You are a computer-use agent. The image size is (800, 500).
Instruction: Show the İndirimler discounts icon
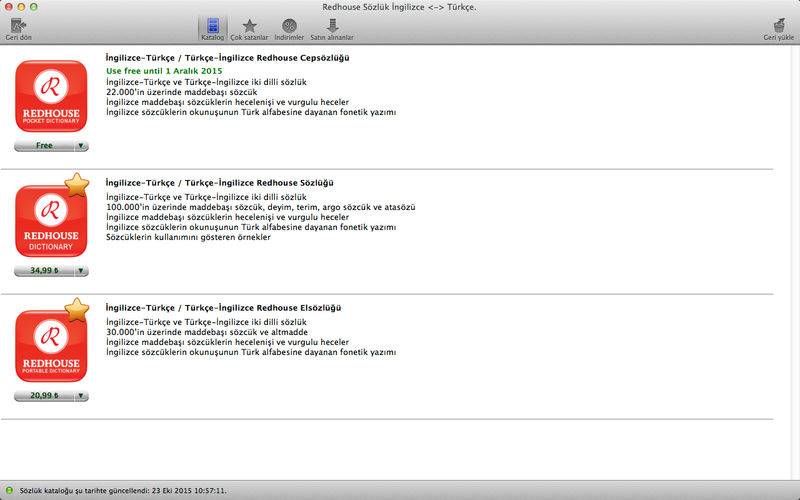[x=289, y=26]
